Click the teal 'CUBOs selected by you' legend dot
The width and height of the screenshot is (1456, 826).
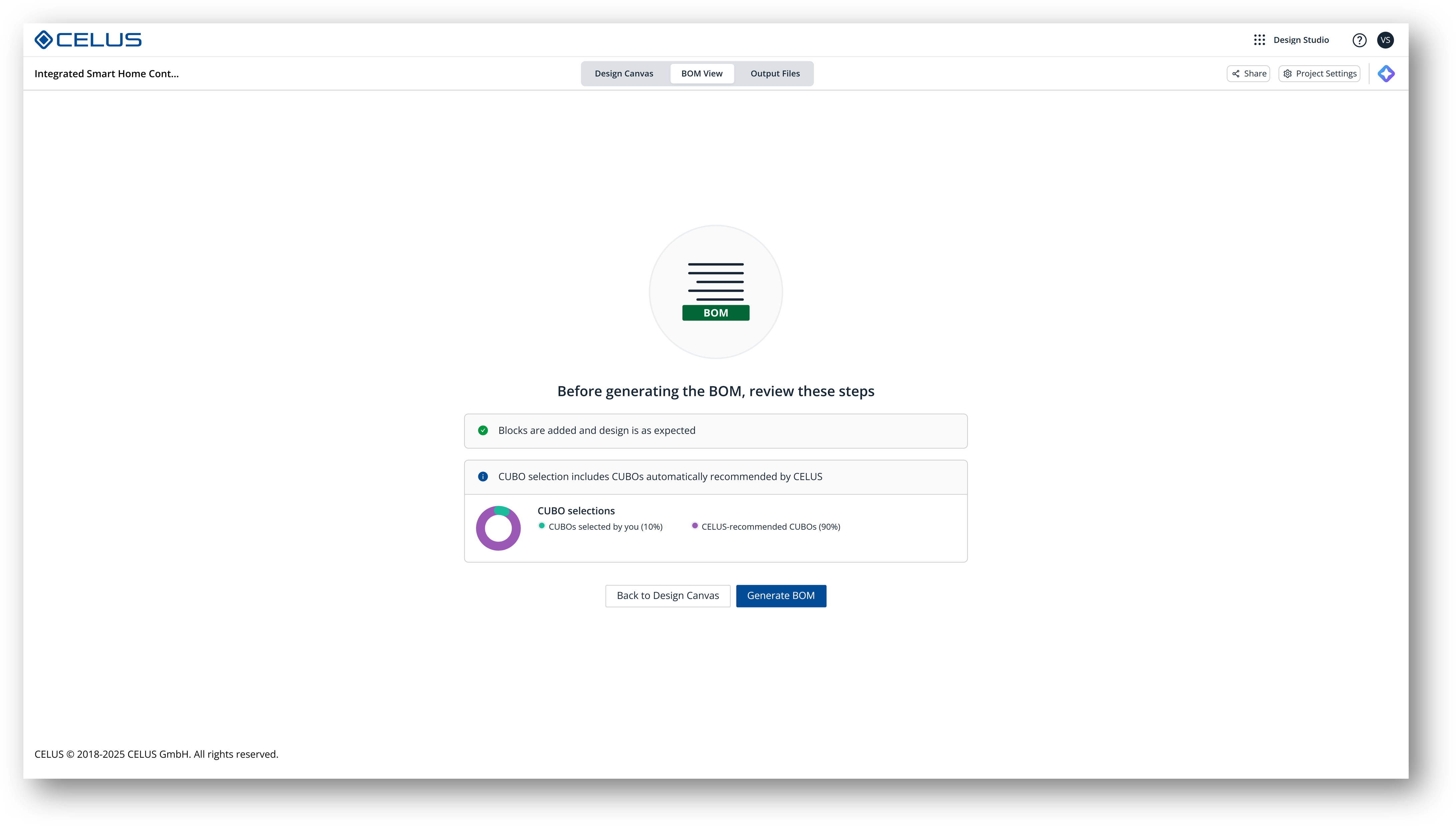point(542,526)
